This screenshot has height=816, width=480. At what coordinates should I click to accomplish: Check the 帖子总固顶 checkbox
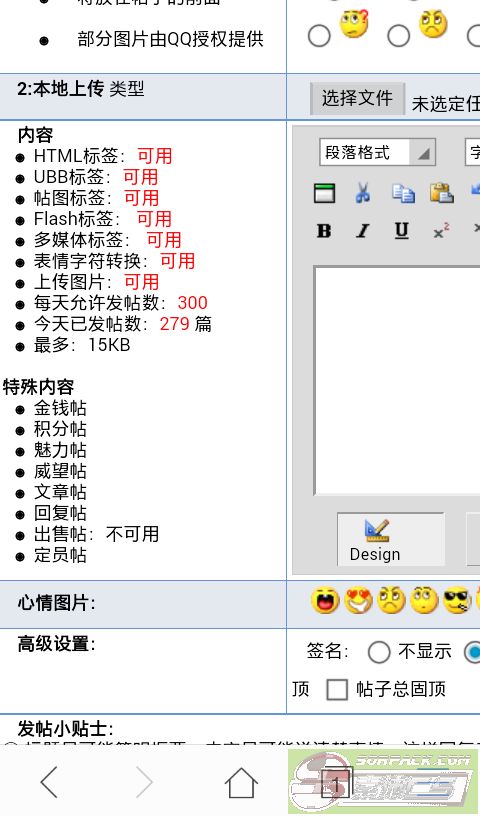337,690
